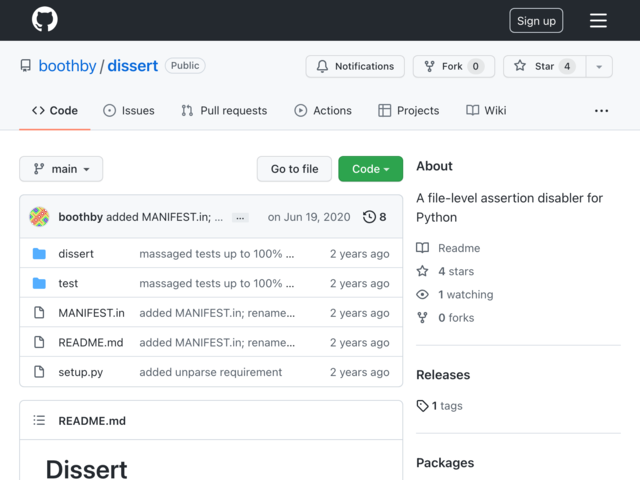This screenshot has height=480, width=640.
Task: Click the README.md header title link
Action: pyautogui.click(x=92, y=421)
